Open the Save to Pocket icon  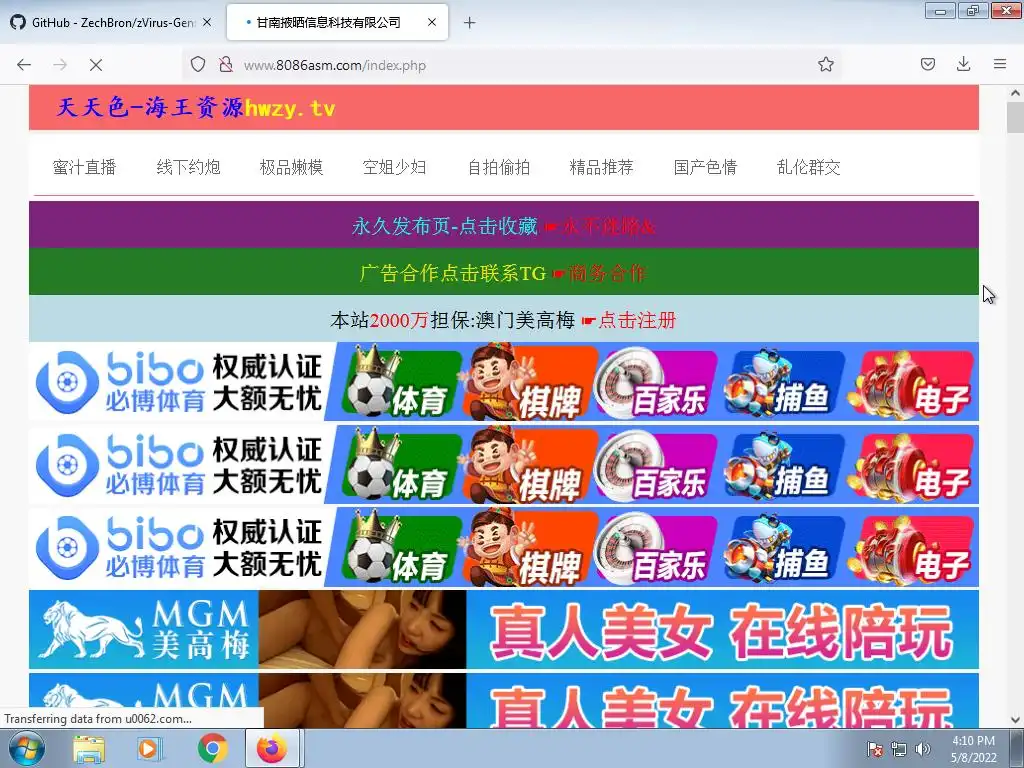coord(927,64)
